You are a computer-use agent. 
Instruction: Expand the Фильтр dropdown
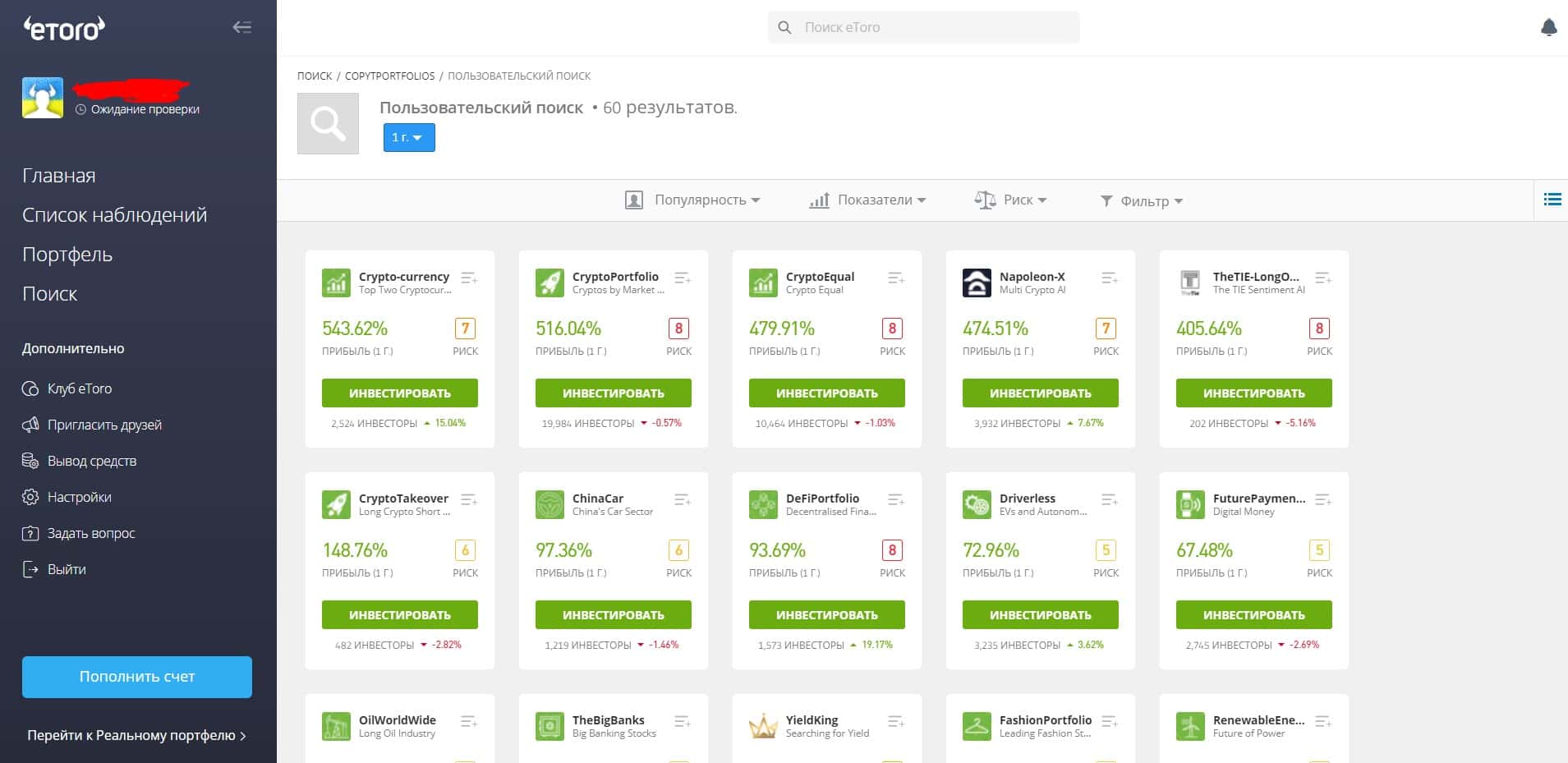[x=1142, y=200]
